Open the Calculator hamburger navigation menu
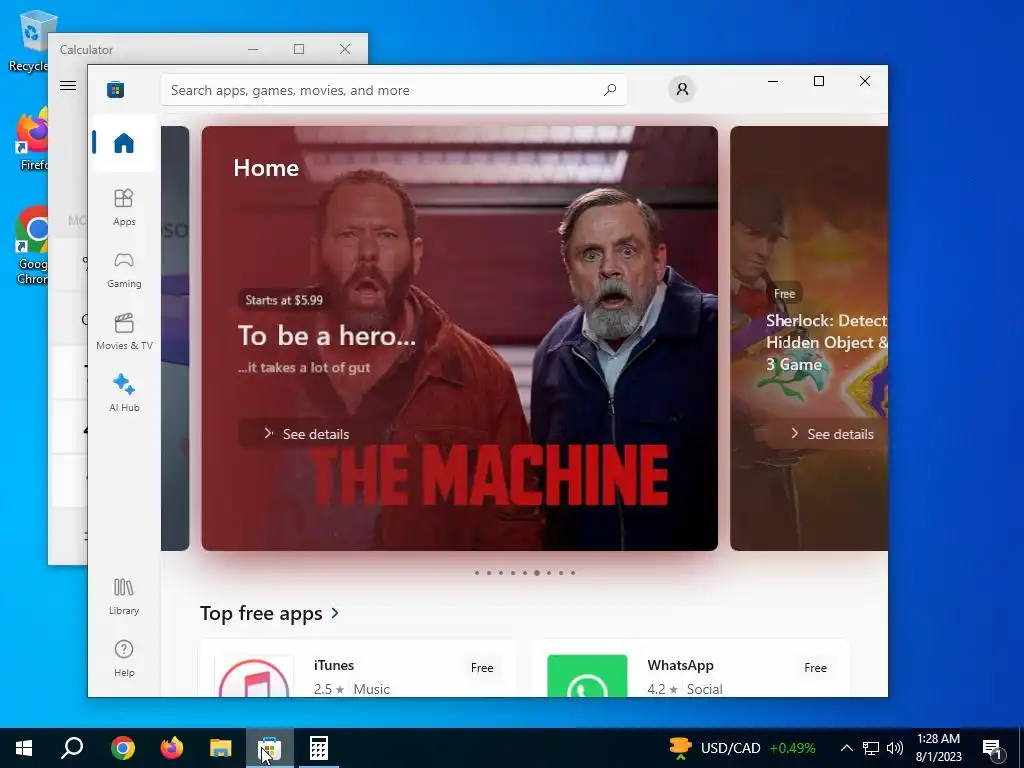 coord(68,85)
